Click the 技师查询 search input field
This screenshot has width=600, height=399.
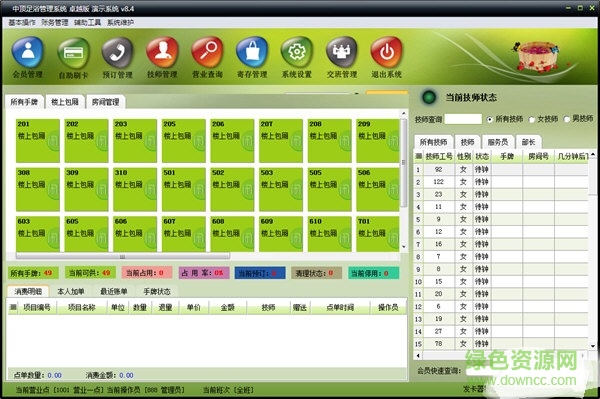463,119
